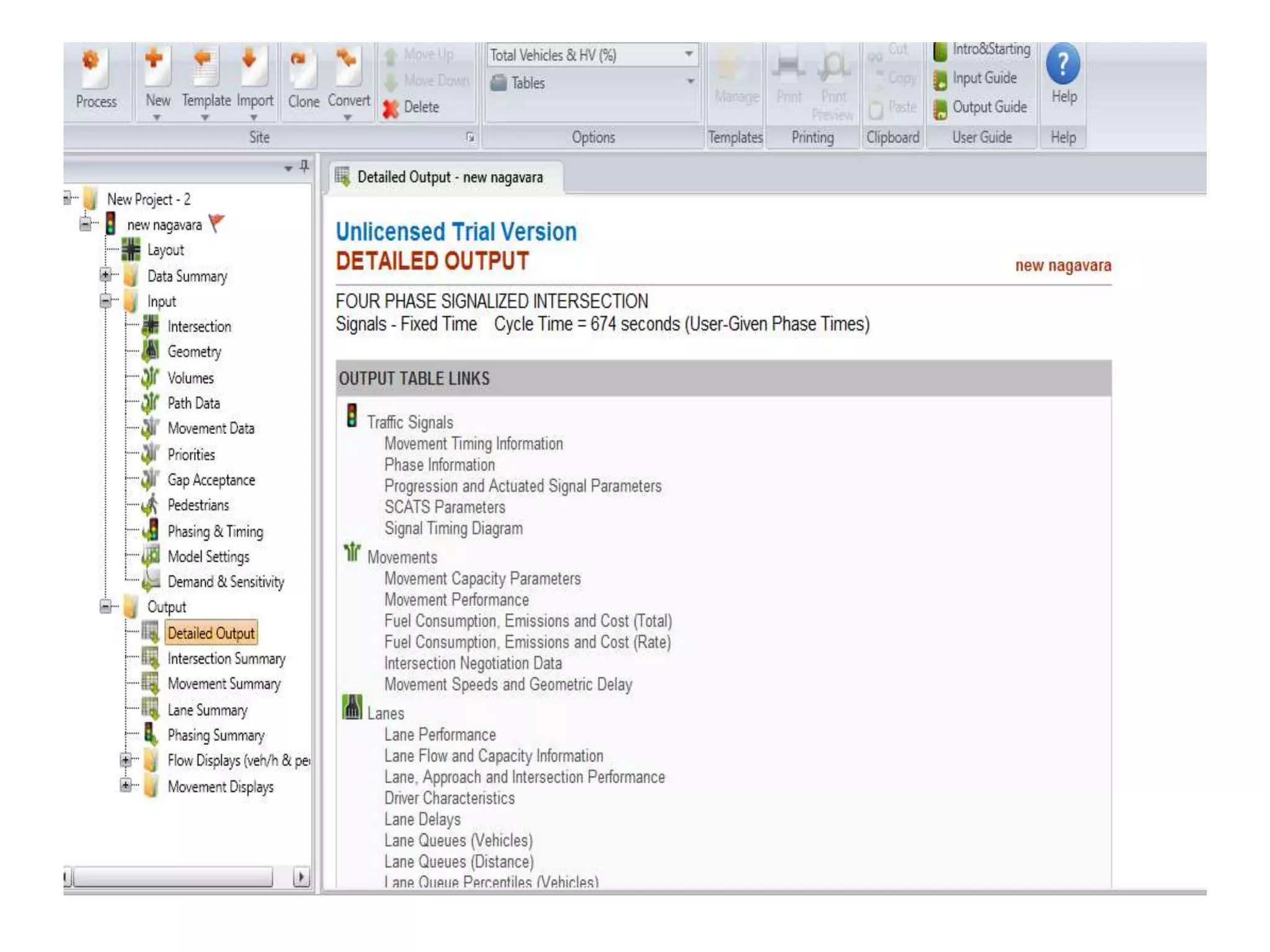Click the Output Guide icon
Screen dimensions: 1270x952
pos(940,108)
